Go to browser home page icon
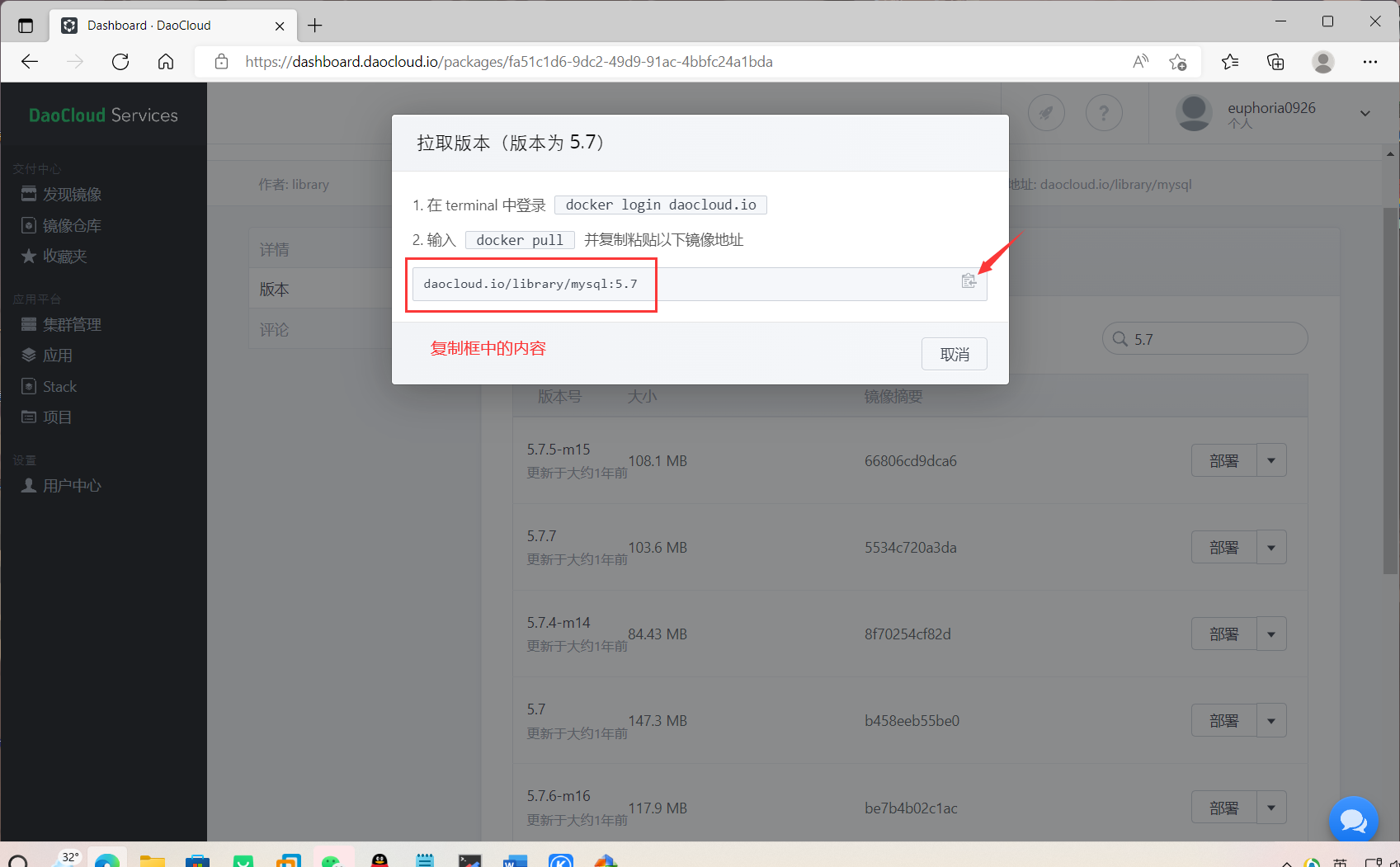 point(166,62)
